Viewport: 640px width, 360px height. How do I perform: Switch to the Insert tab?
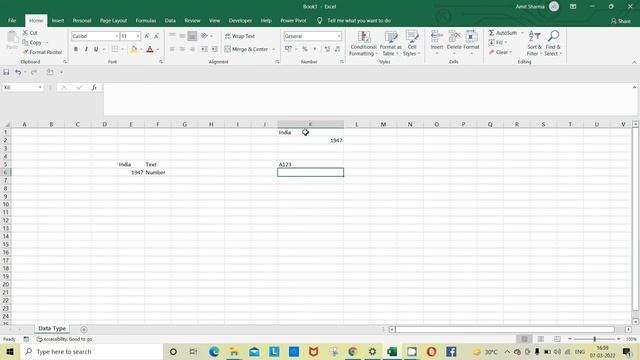click(x=58, y=20)
